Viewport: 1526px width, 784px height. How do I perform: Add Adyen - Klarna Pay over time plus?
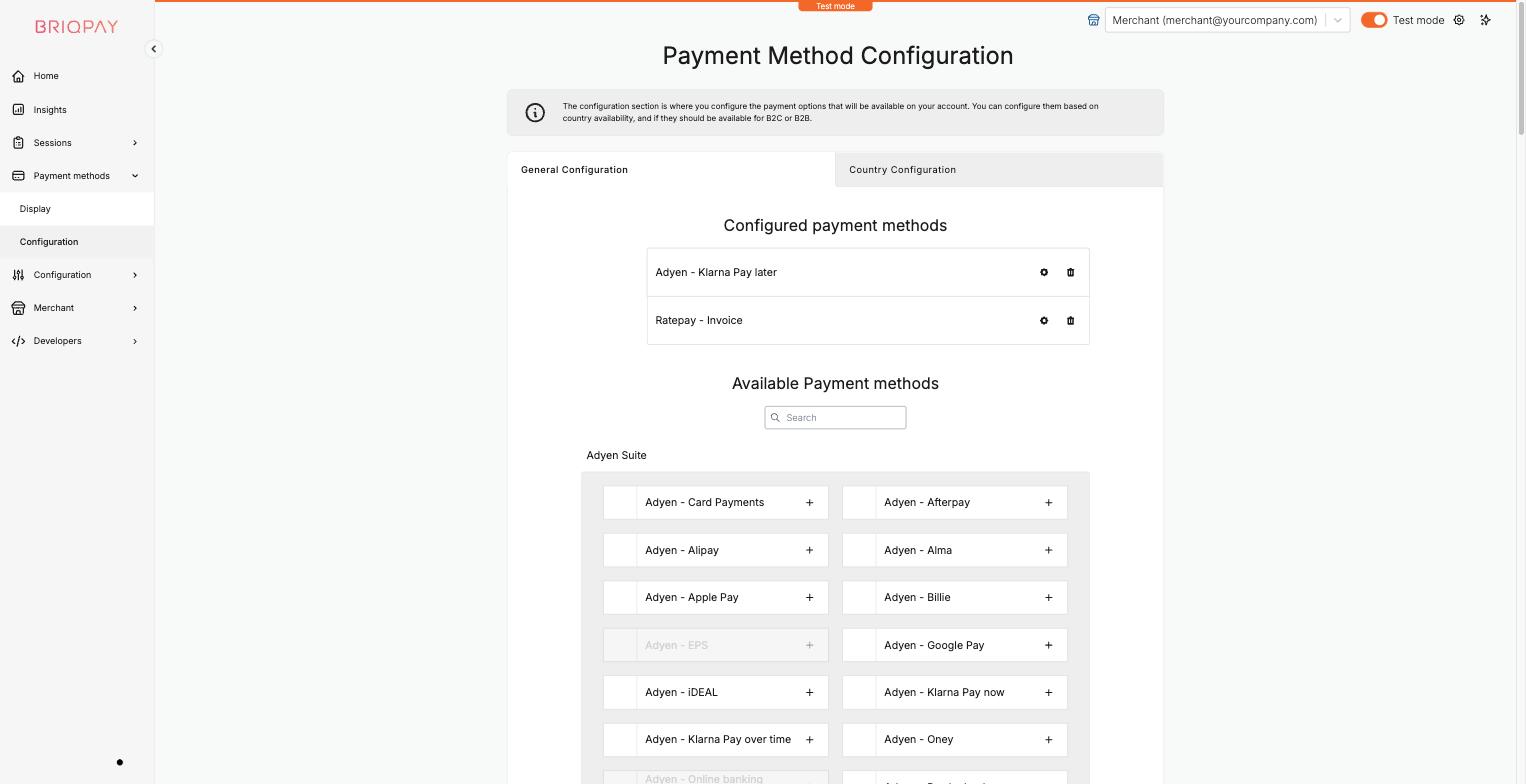tap(810, 740)
